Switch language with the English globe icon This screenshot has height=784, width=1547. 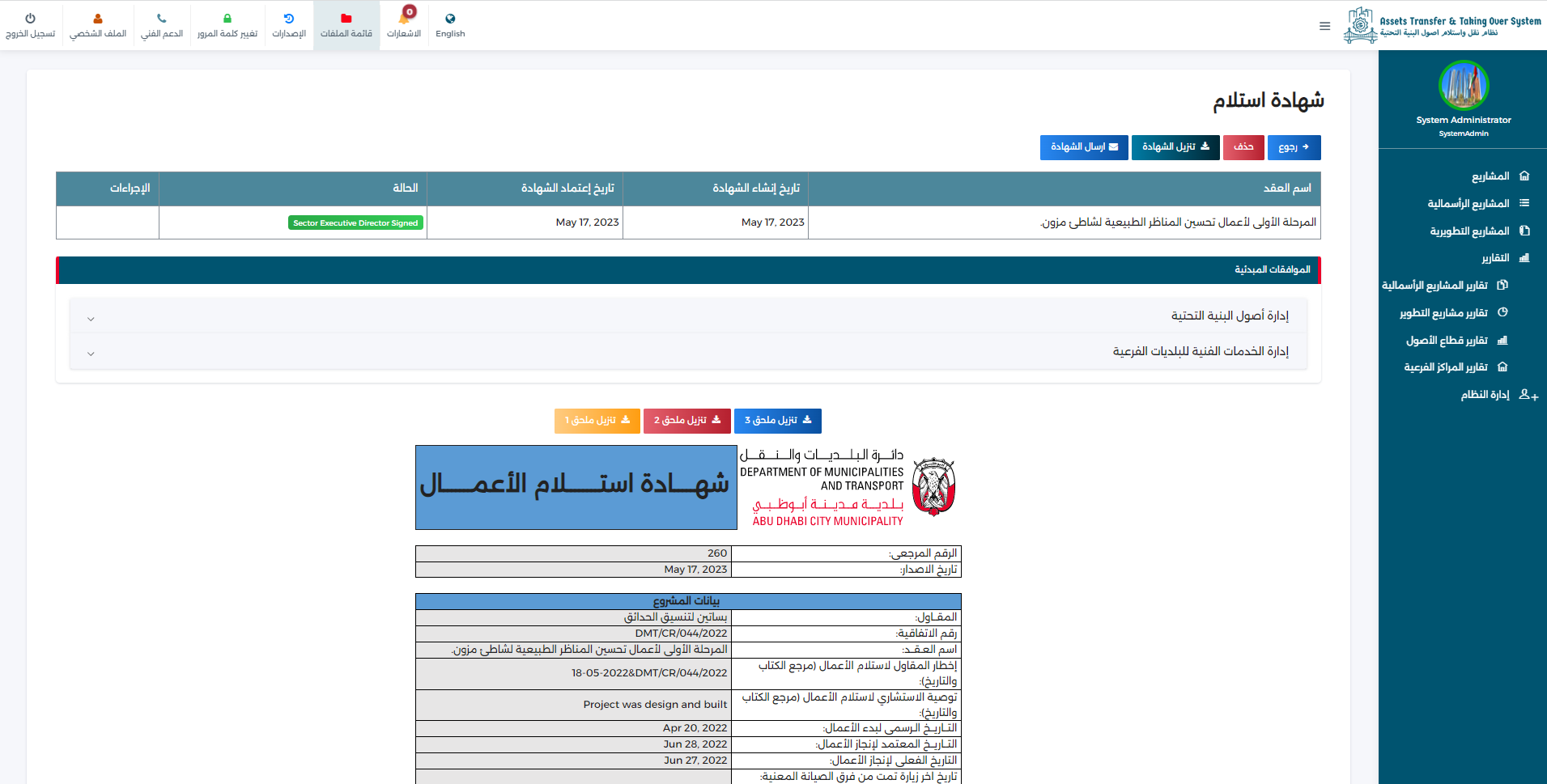tap(450, 19)
